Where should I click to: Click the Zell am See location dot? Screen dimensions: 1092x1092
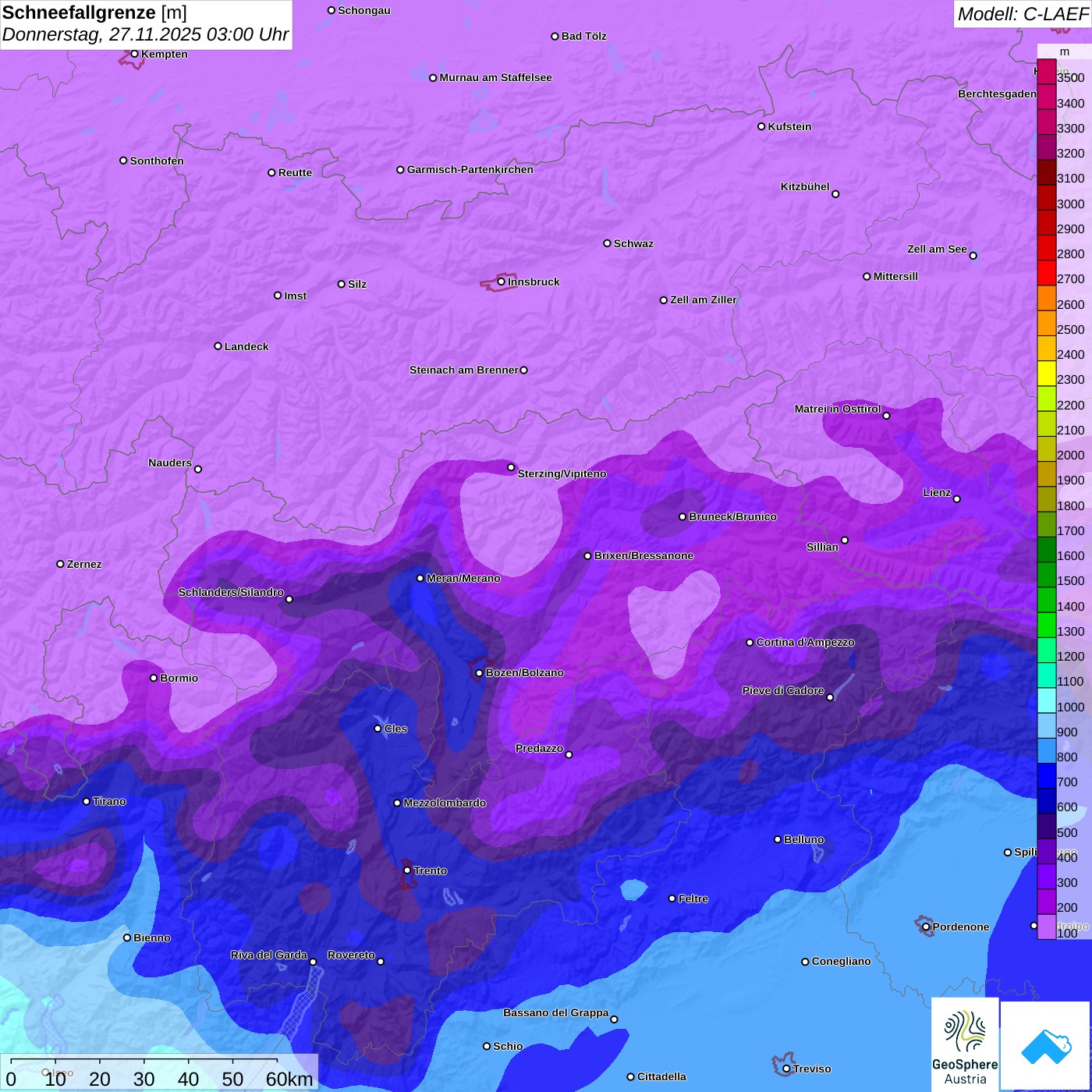[x=973, y=255]
